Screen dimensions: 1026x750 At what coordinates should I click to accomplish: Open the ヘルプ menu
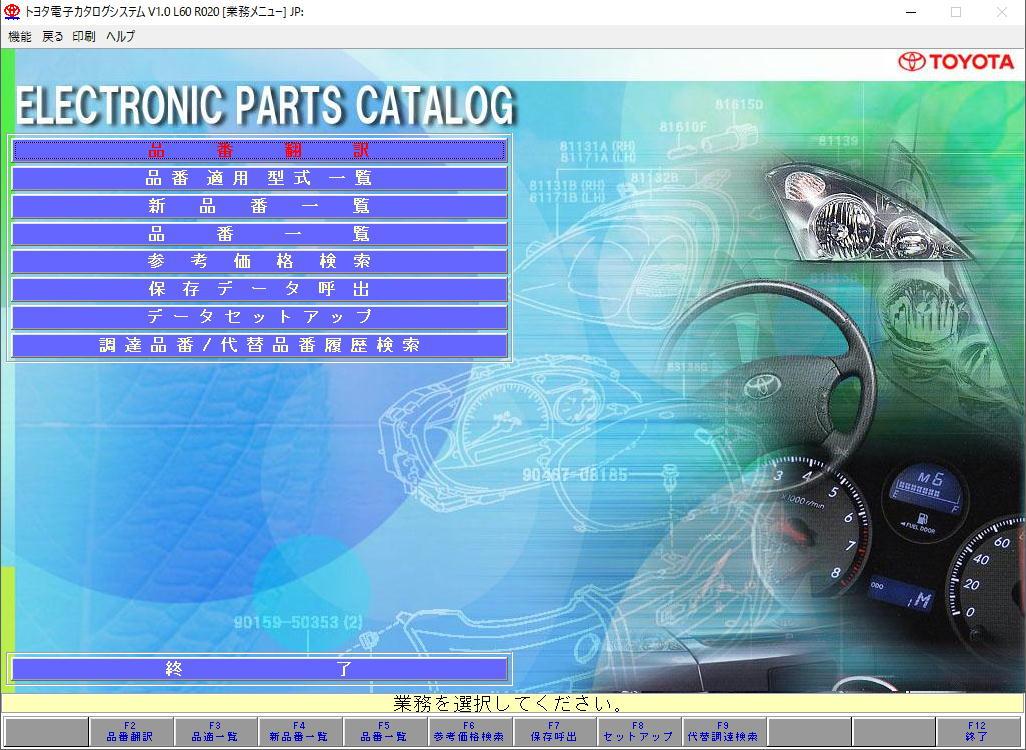pyautogui.click(x=120, y=37)
